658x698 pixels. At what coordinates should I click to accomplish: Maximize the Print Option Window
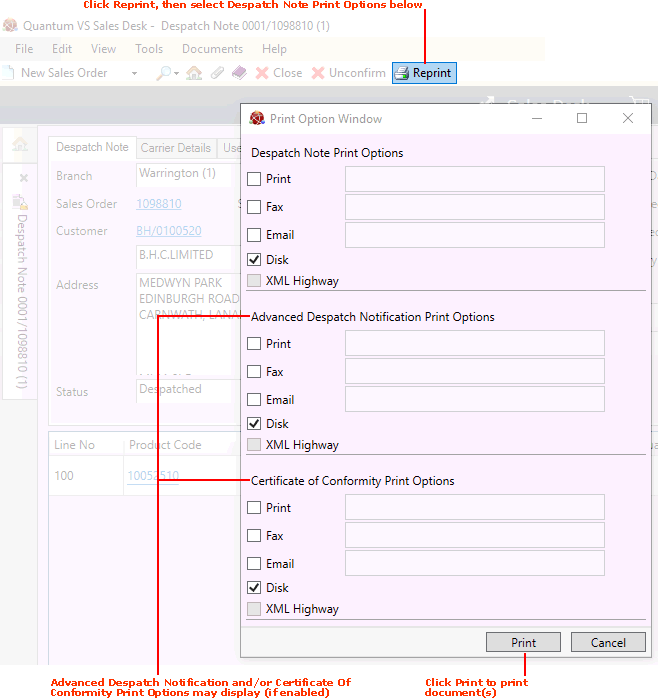(581, 118)
